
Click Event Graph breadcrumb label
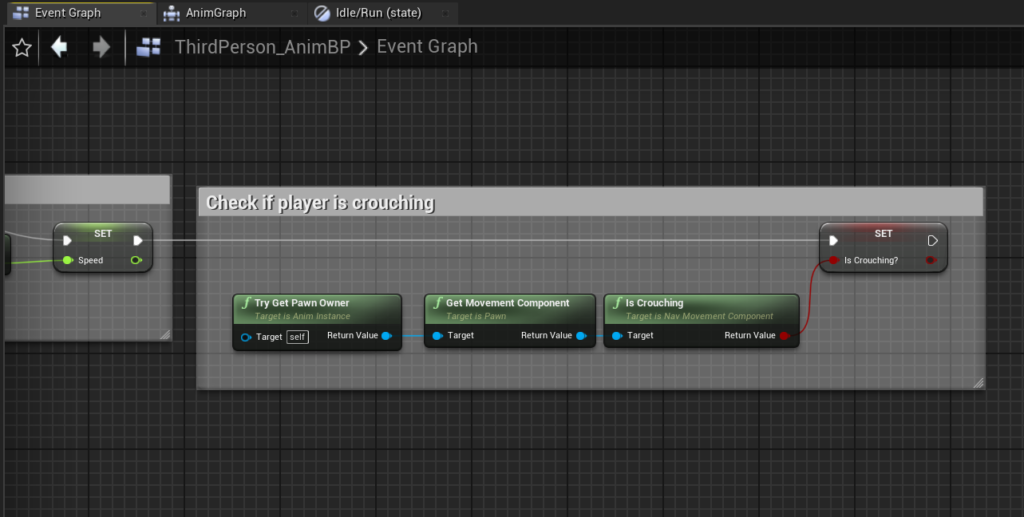coord(427,47)
